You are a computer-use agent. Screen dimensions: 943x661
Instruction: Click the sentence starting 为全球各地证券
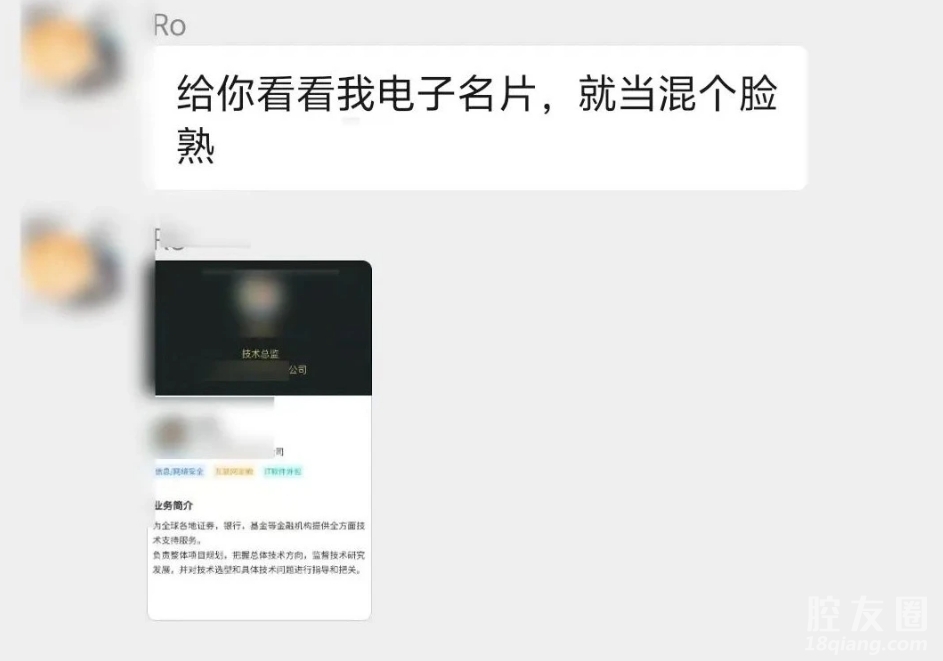tap(259, 533)
